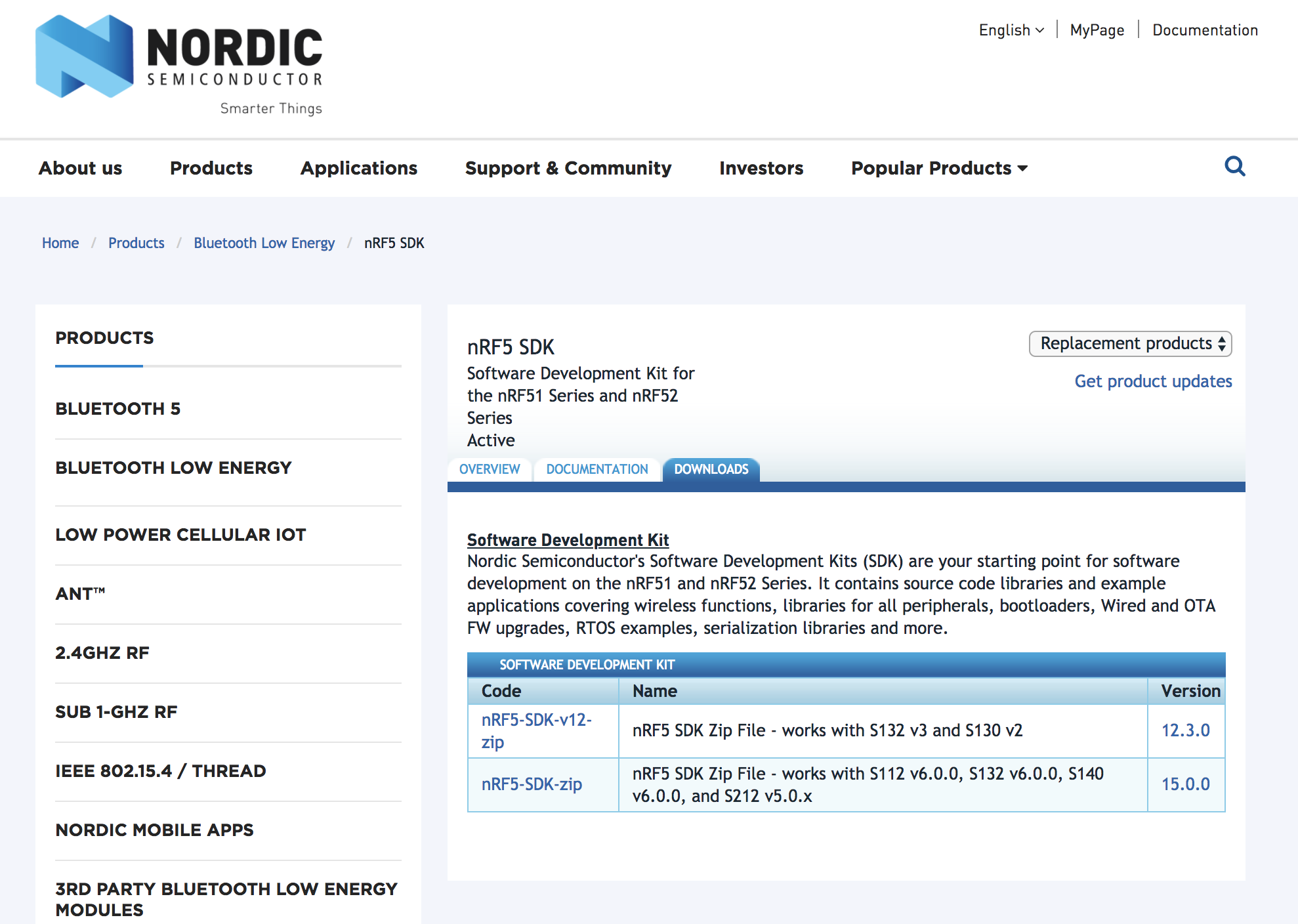1298x924 pixels.
Task: Open the Documentation header link
Action: click(x=1205, y=30)
